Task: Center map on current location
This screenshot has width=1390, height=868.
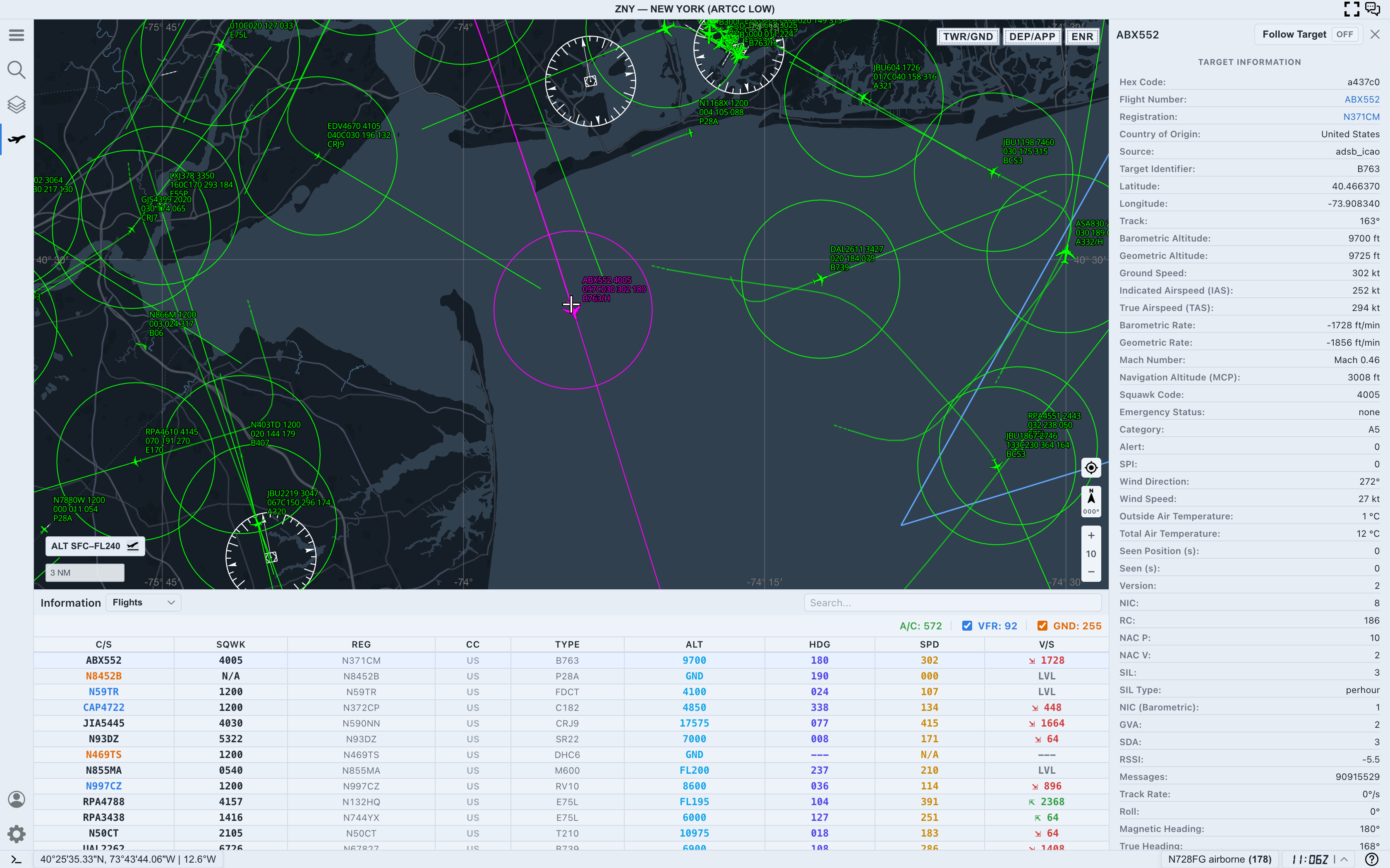Action: (1091, 468)
